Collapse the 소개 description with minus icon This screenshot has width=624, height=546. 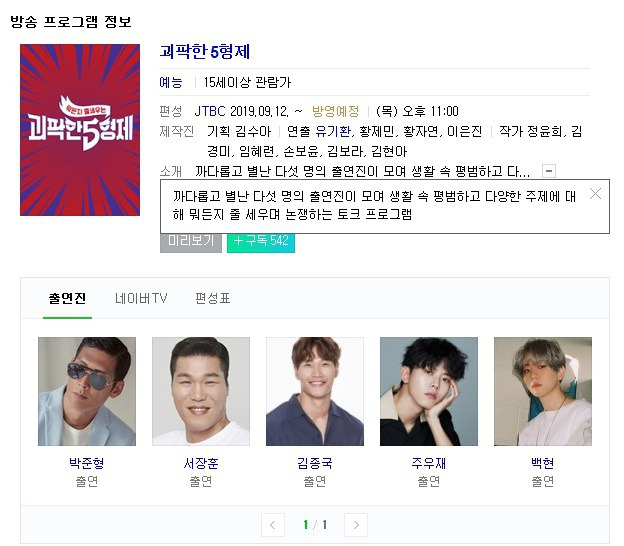(x=549, y=171)
